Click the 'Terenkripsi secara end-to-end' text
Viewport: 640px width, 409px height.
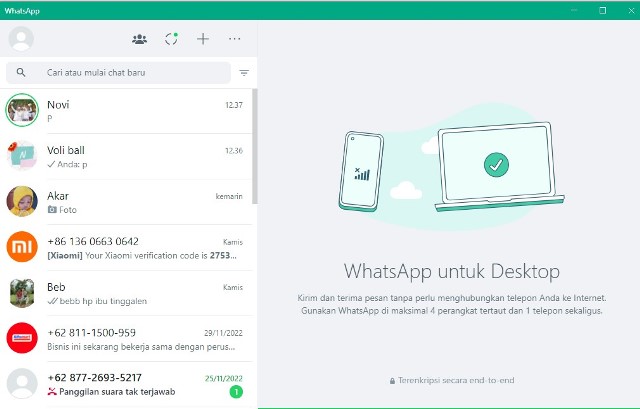(x=456, y=380)
